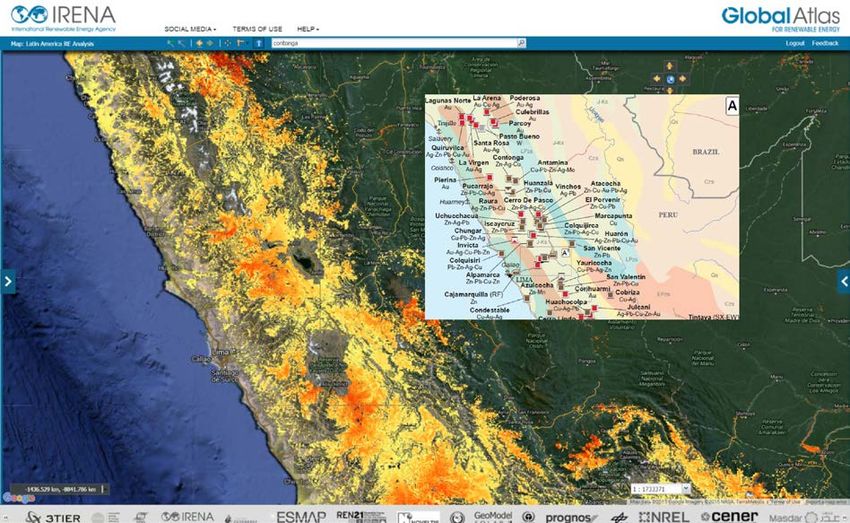The image size is (850, 523).
Task: Open the SOCIAL MEDIA menu
Action: [190, 29]
